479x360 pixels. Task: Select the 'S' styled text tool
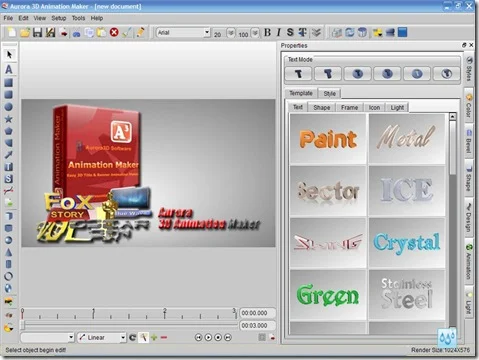[9, 179]
